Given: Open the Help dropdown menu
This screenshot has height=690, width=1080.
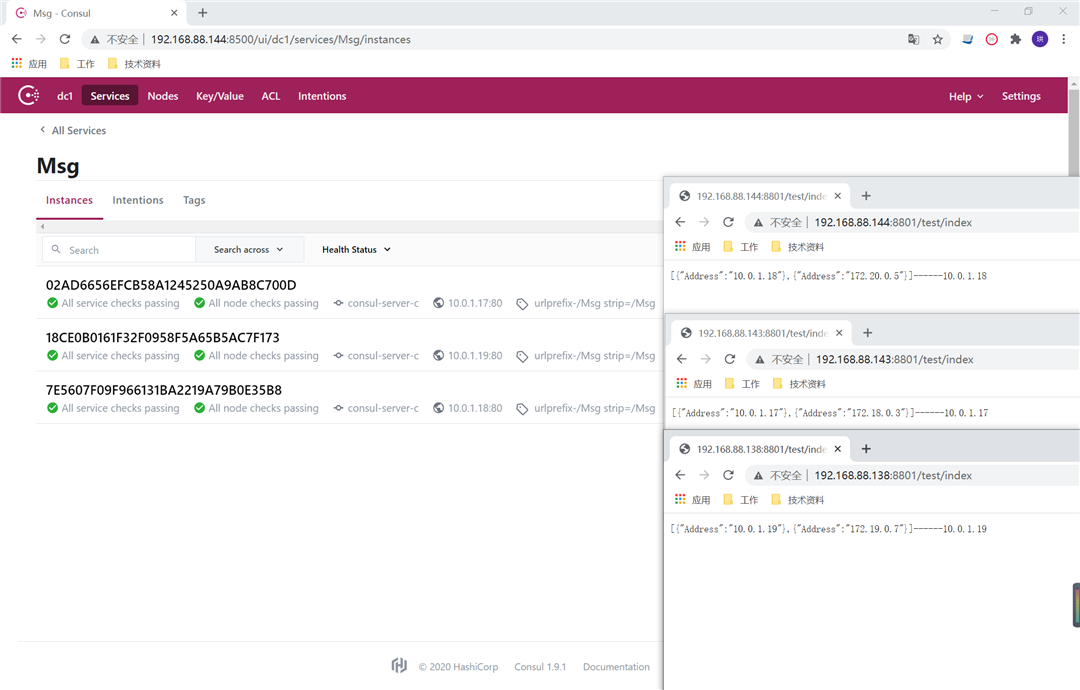Looking at the screenshot, I should 966,96.
